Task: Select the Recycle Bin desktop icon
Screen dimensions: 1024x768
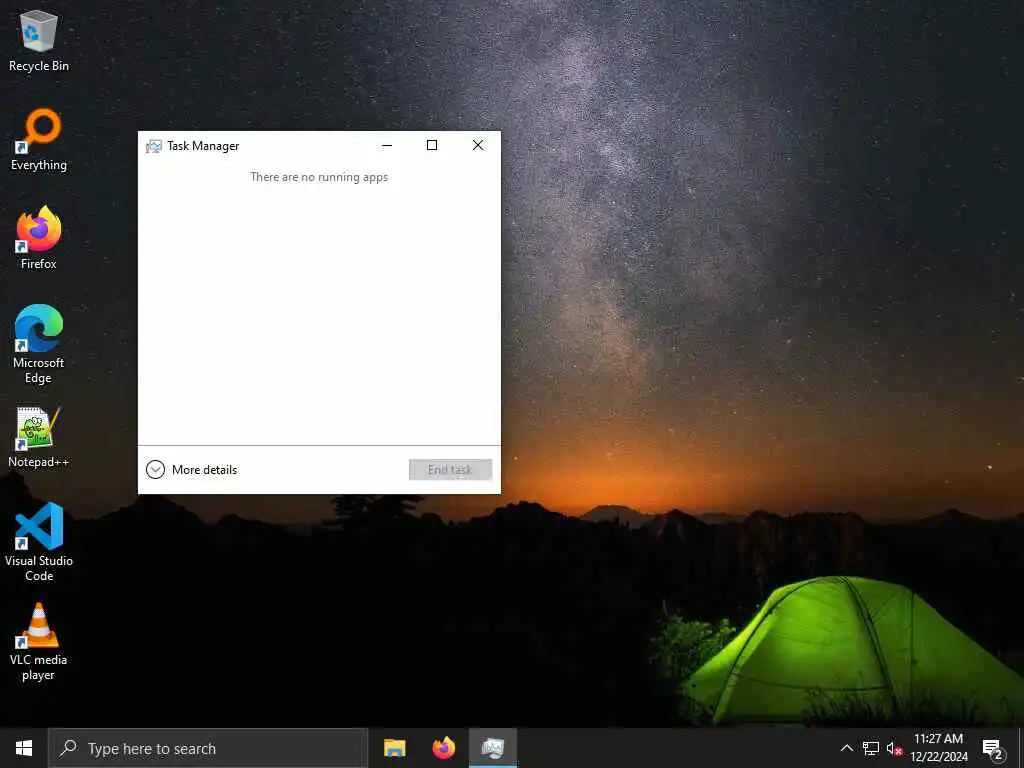Action: 39,40
